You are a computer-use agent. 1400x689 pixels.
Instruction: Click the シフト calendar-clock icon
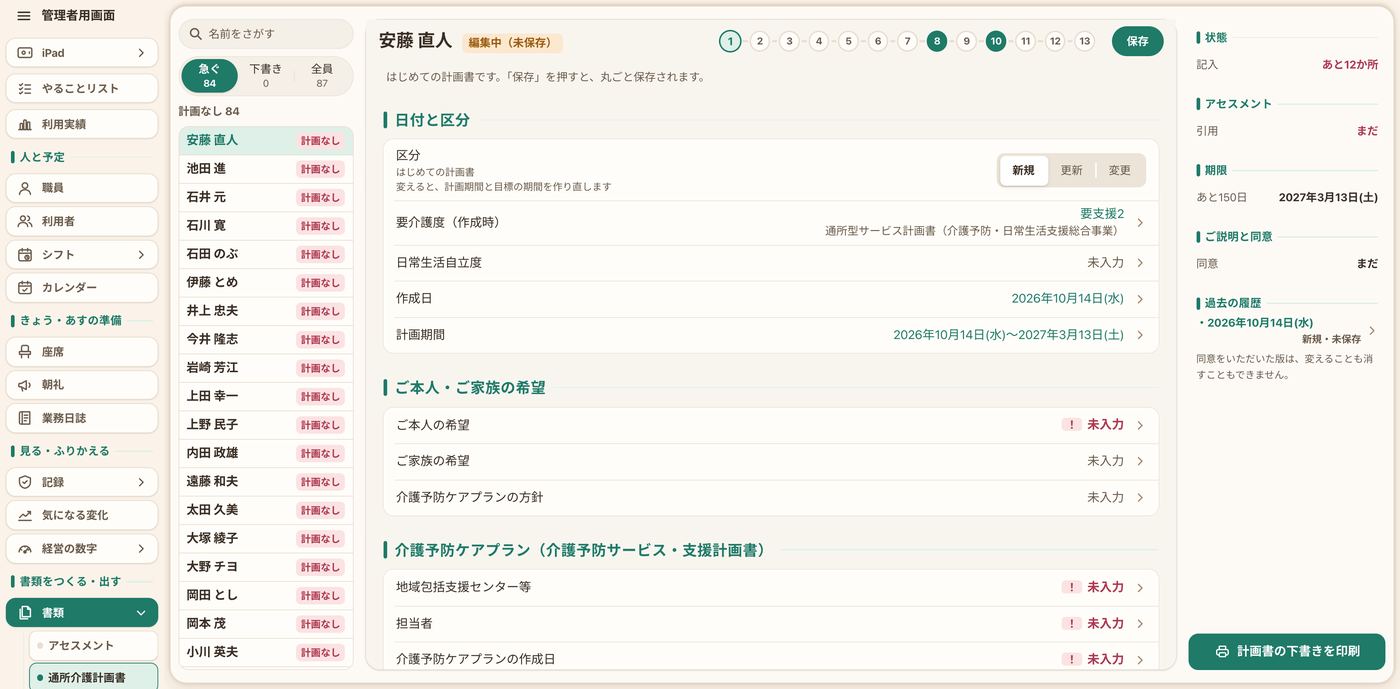[x=25, y=255]
